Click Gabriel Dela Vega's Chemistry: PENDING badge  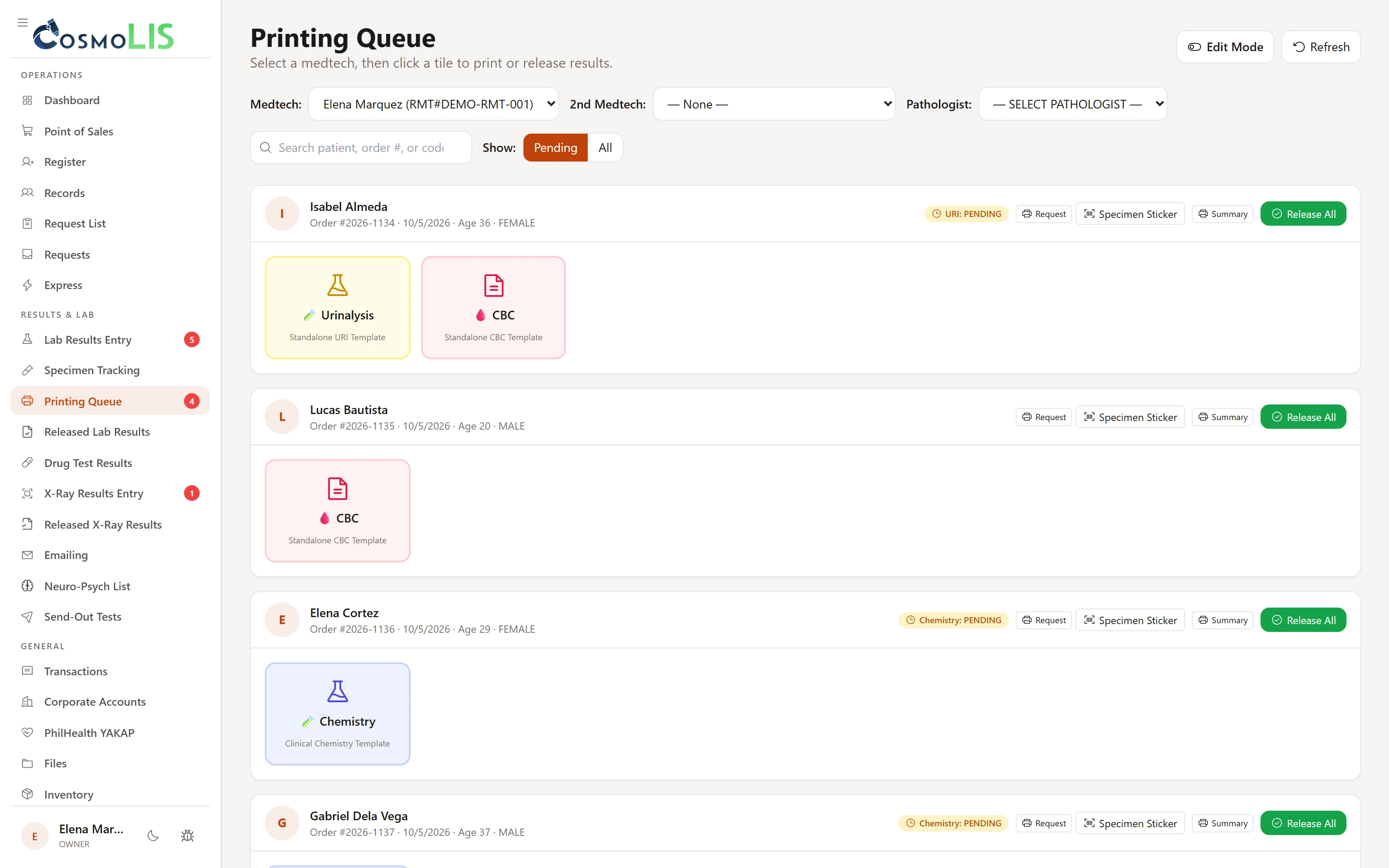click(x=953, y=823)
